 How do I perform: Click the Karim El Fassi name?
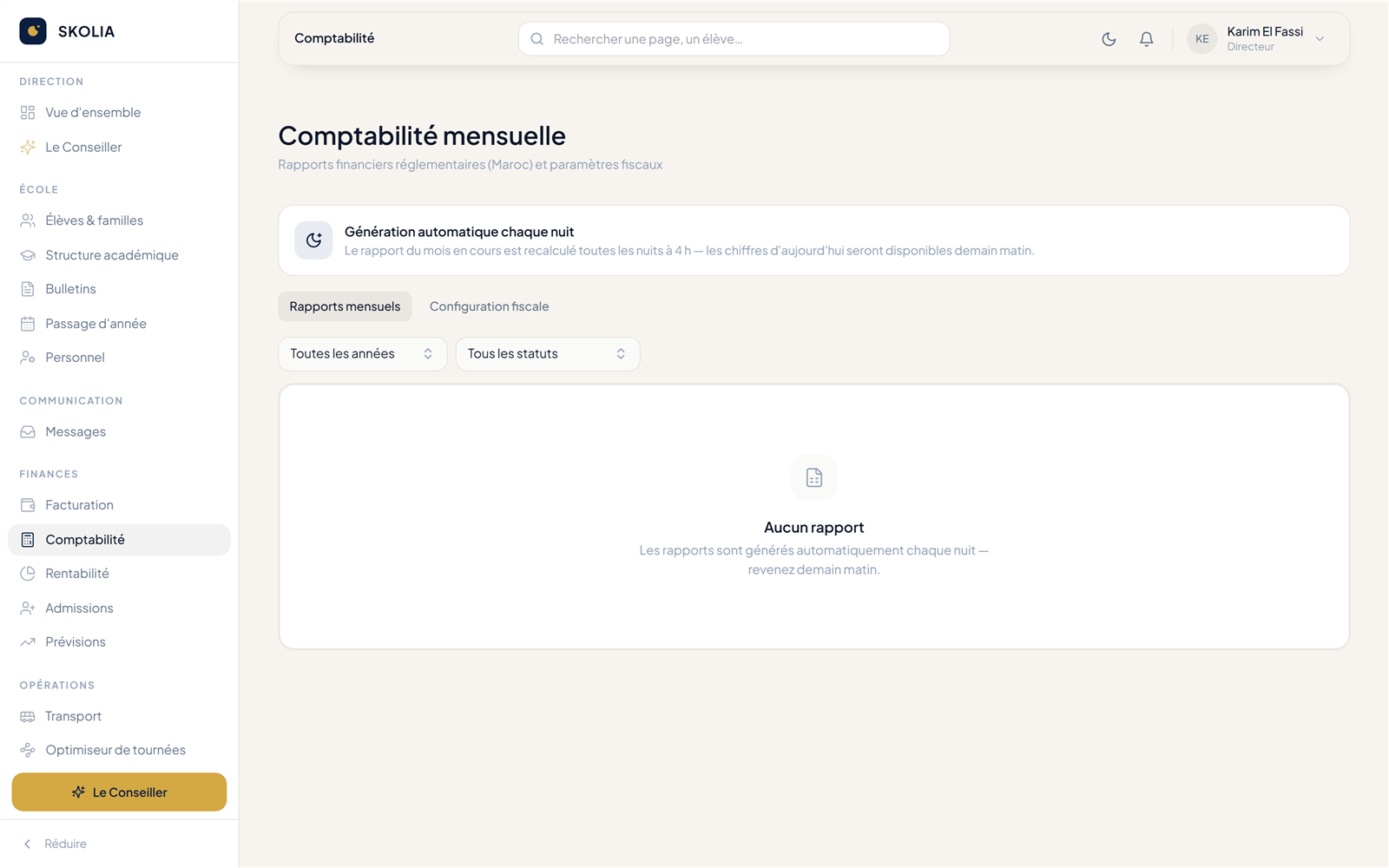pyautogui.click(x=1265, y=32)
